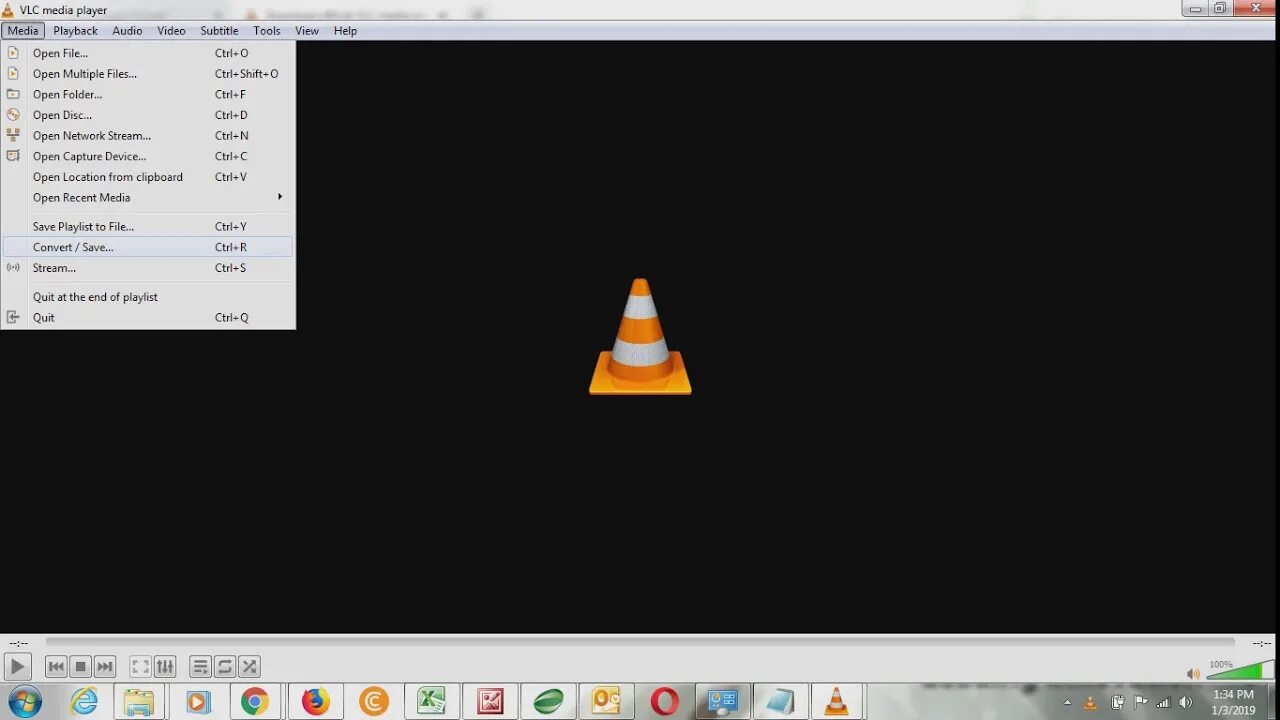Open green oval app on taskbar

point(548,702)
